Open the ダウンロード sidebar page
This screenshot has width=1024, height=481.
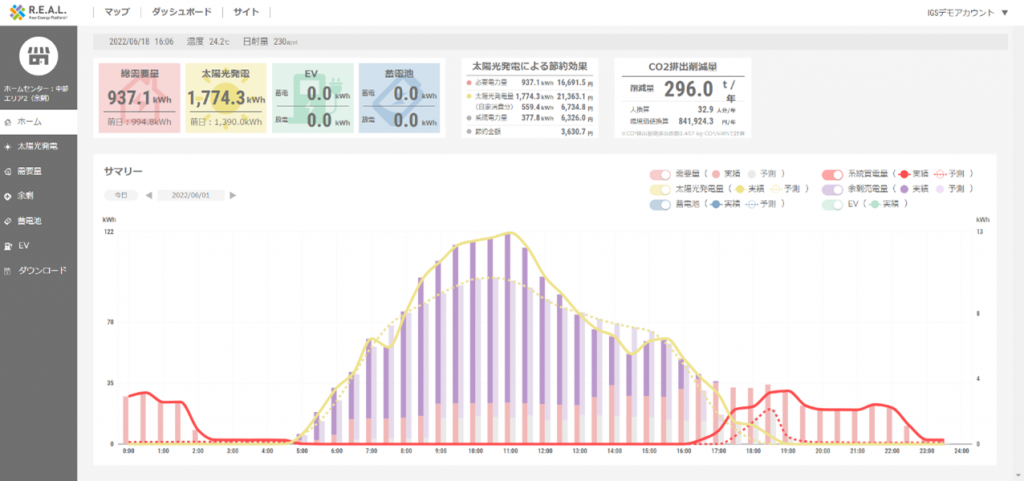point(38,270)
